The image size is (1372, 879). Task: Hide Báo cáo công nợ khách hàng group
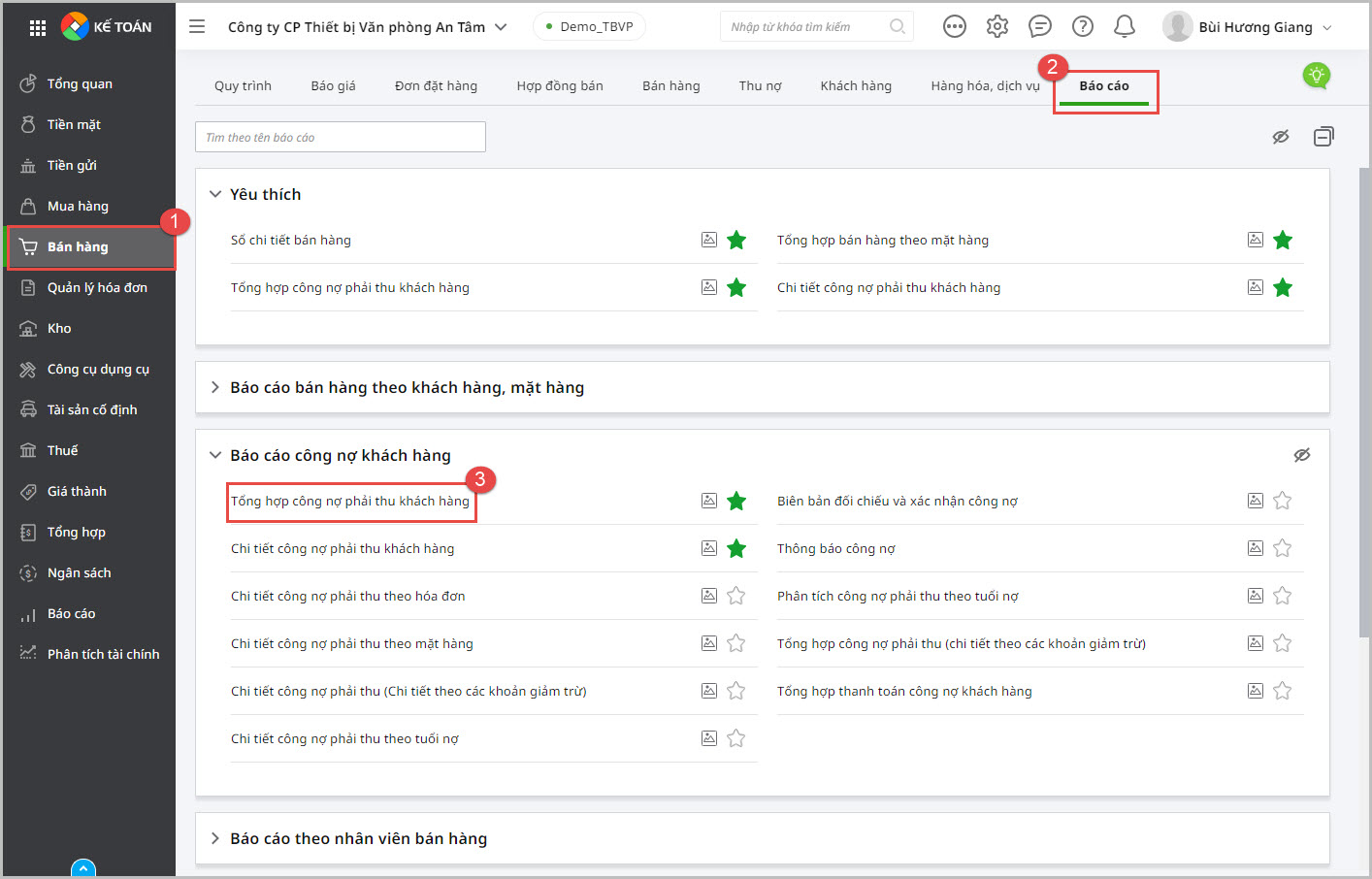[x=1302, y=455]
